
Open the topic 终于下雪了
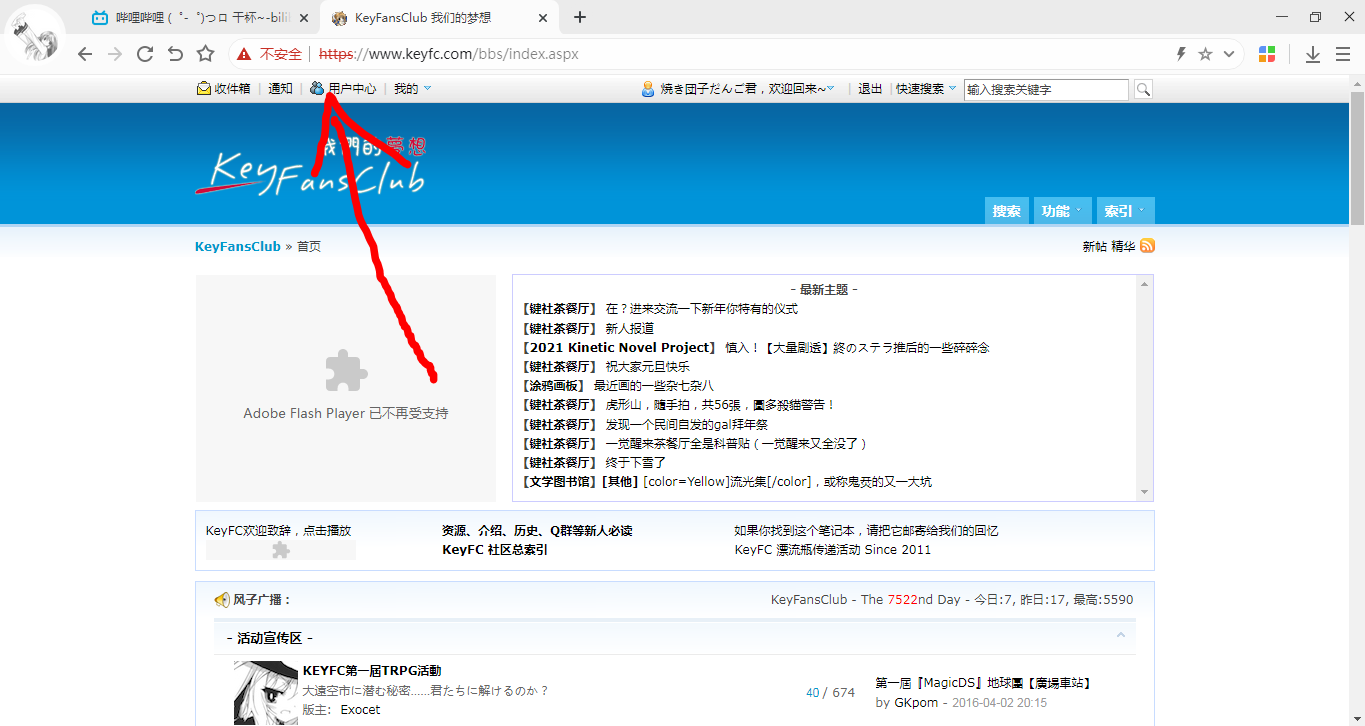point(636,462)
